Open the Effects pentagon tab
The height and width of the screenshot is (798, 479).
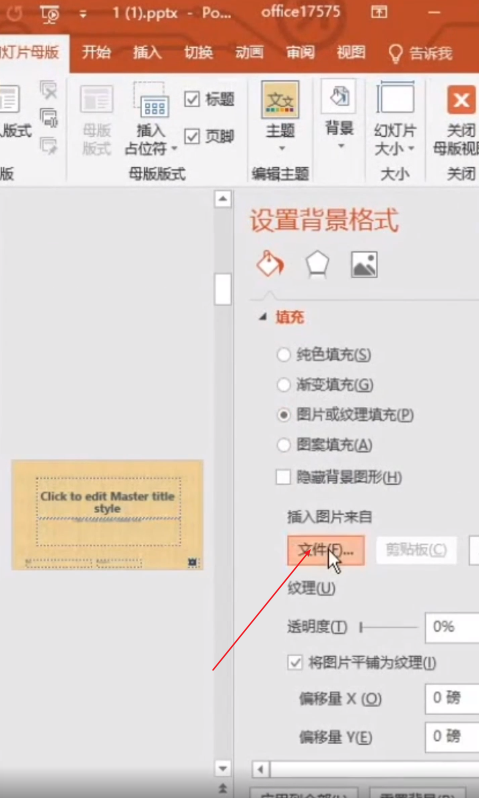[x=317, y=264]
